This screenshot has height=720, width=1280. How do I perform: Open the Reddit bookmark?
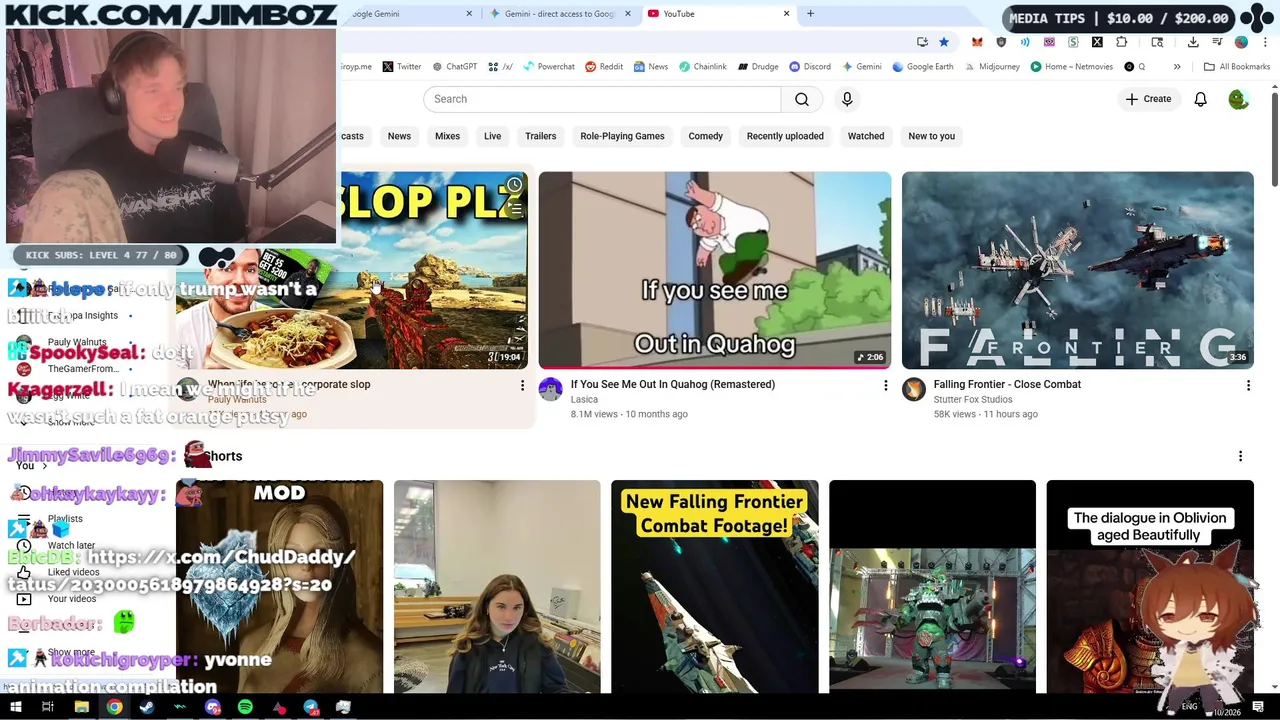coord(604,67)
